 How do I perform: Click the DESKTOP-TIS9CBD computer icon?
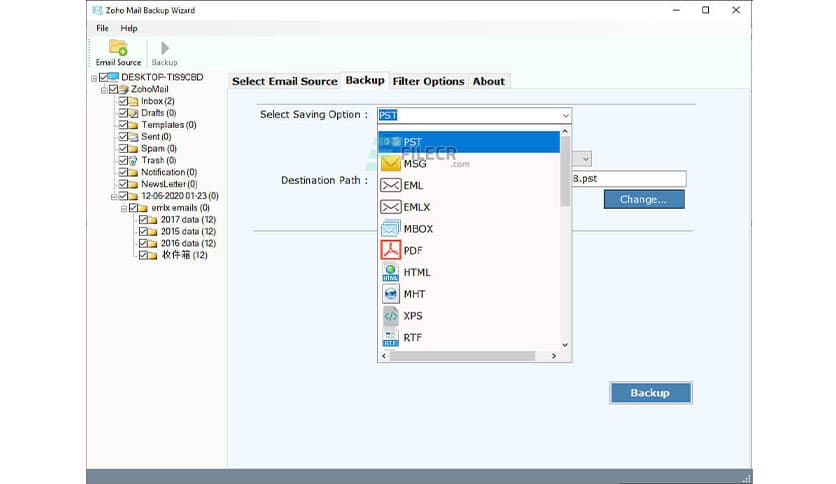coord(114,77)
